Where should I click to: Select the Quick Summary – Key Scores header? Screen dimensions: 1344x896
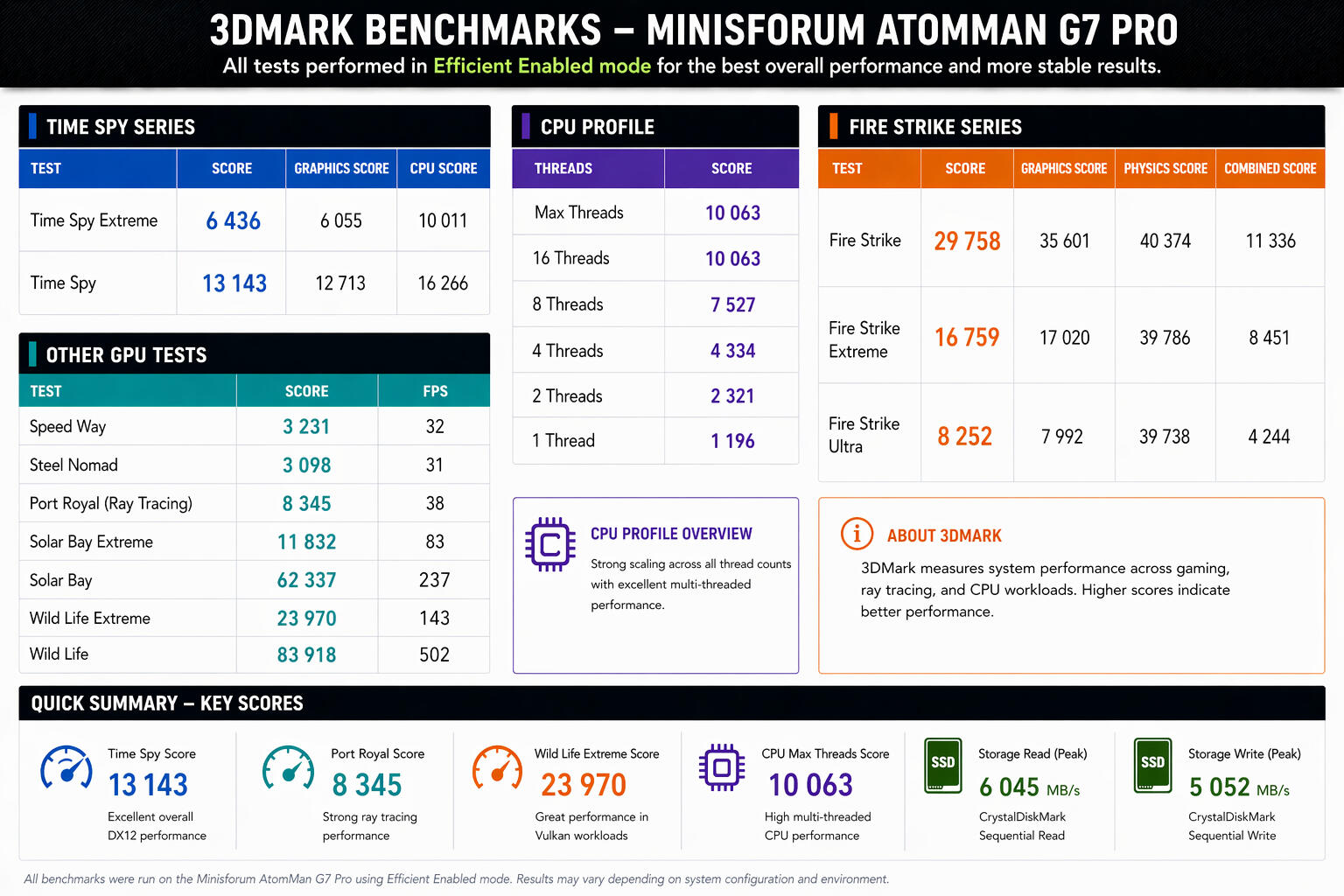click(672, 703)
